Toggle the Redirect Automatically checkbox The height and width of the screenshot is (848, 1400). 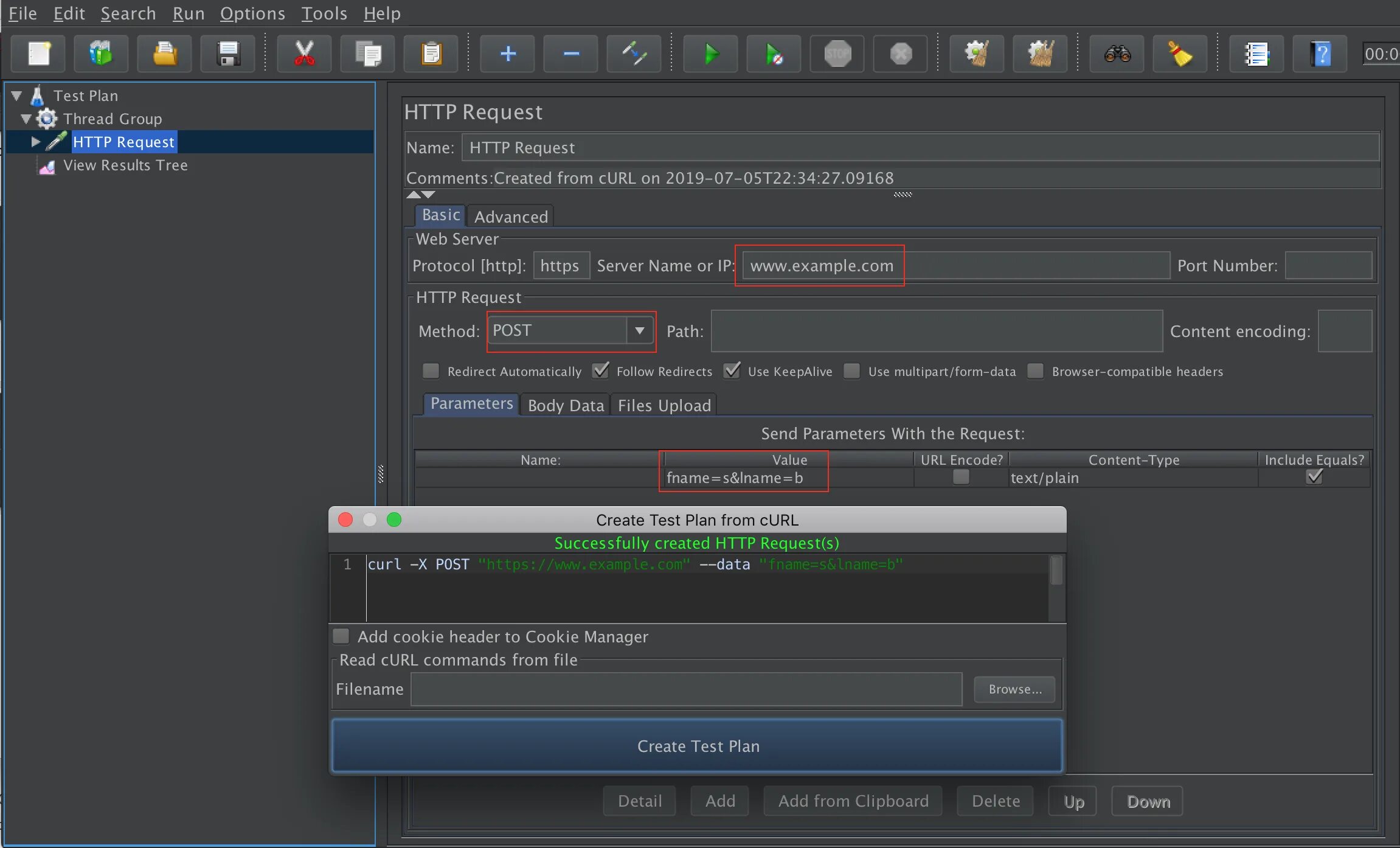pos(429,371)
